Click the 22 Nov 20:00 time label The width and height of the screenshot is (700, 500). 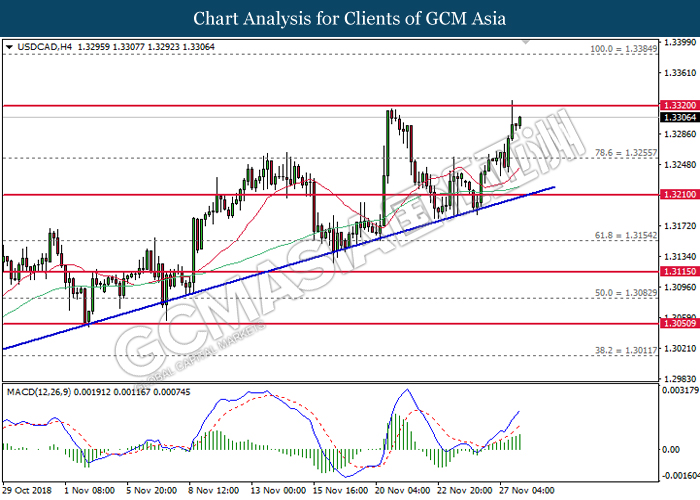[464, 490]
